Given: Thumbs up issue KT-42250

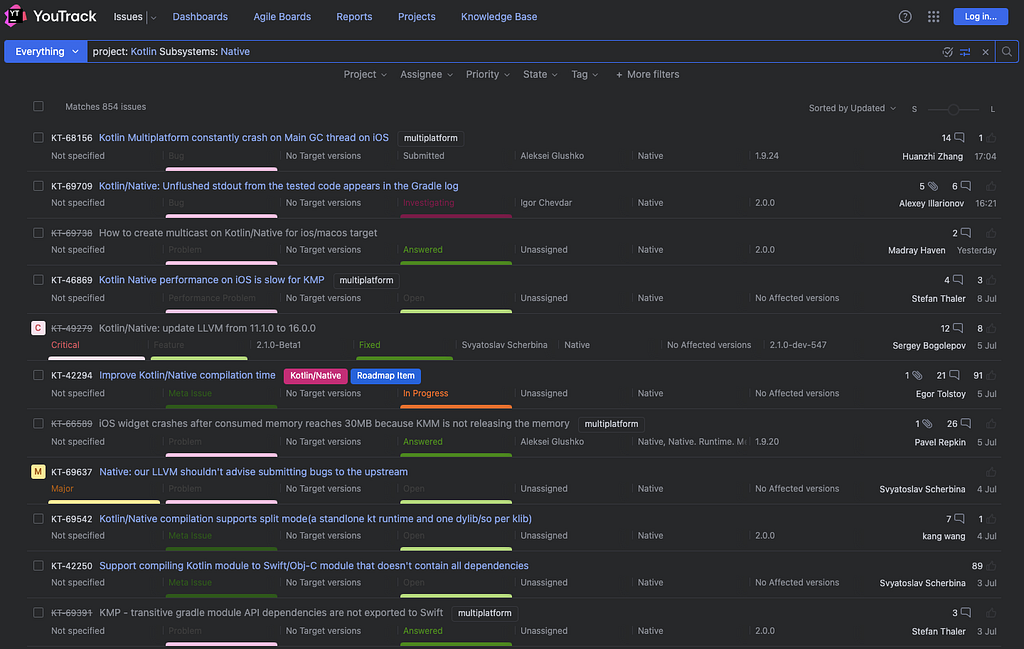Looking at the screenshot, I should coord(991,566).
